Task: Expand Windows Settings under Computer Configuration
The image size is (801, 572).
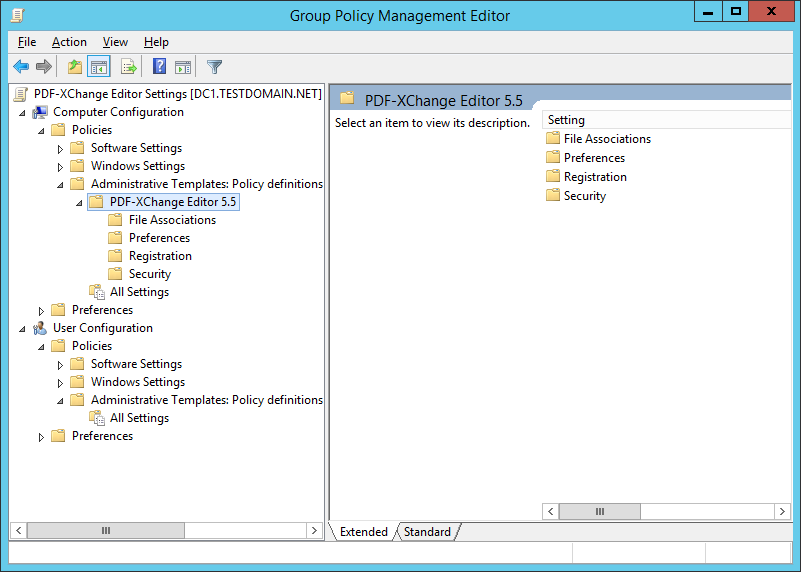Action: pos(60,167)
